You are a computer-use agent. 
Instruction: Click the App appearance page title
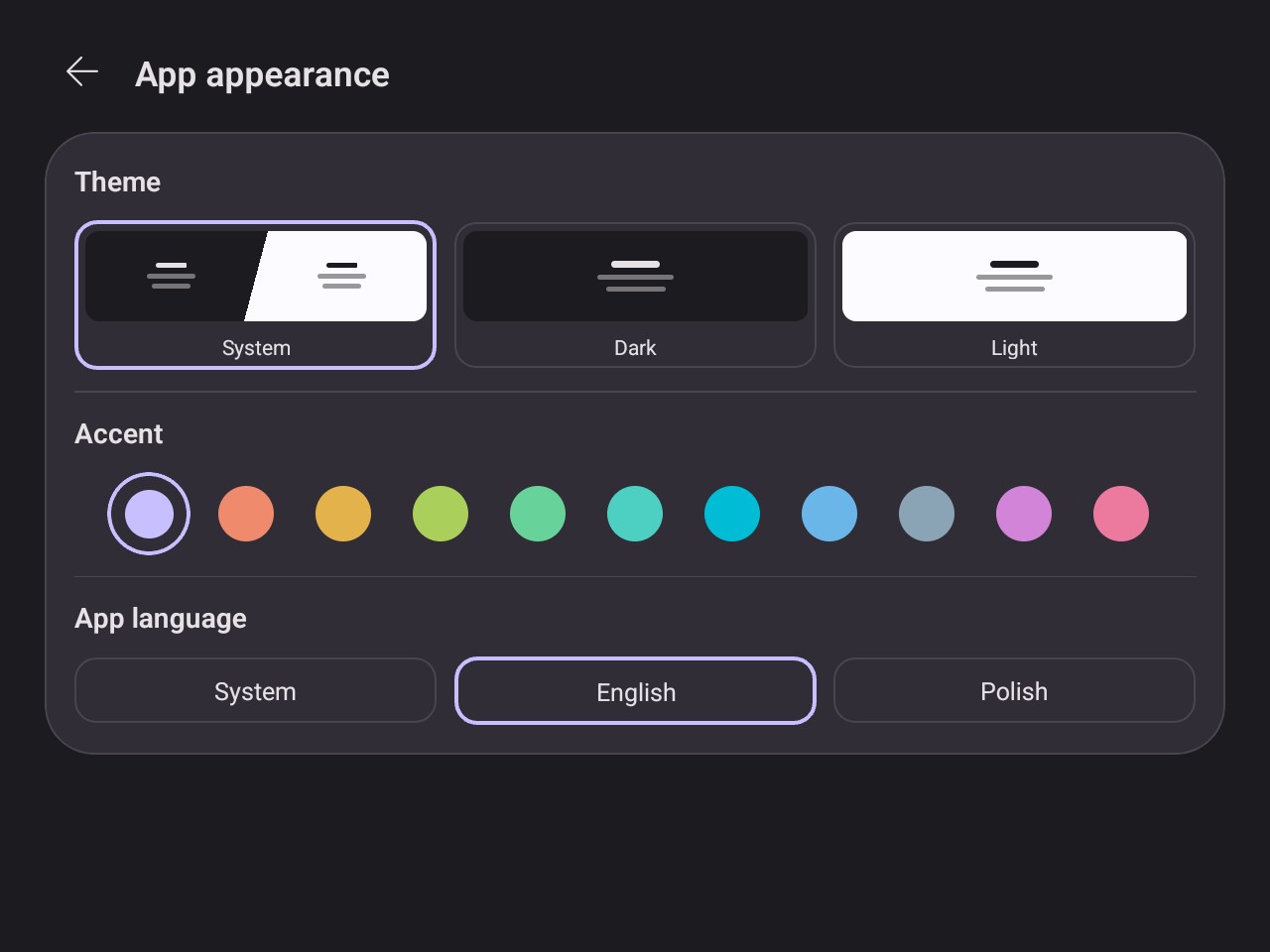tap(262, 75)
